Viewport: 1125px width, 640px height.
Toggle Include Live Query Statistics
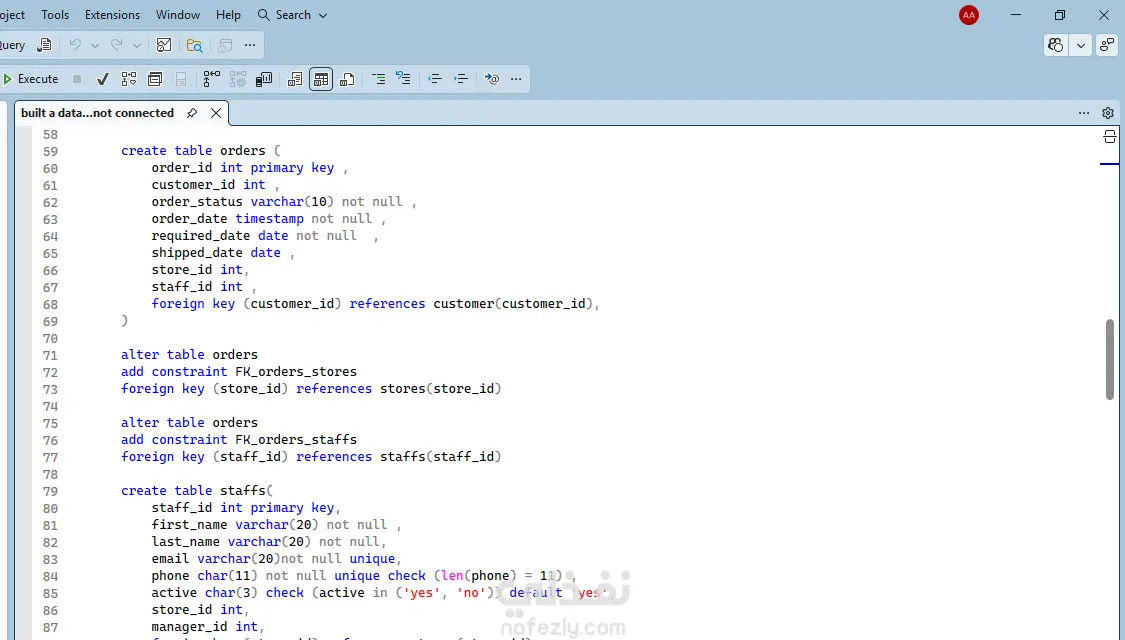tap(237, 79)
